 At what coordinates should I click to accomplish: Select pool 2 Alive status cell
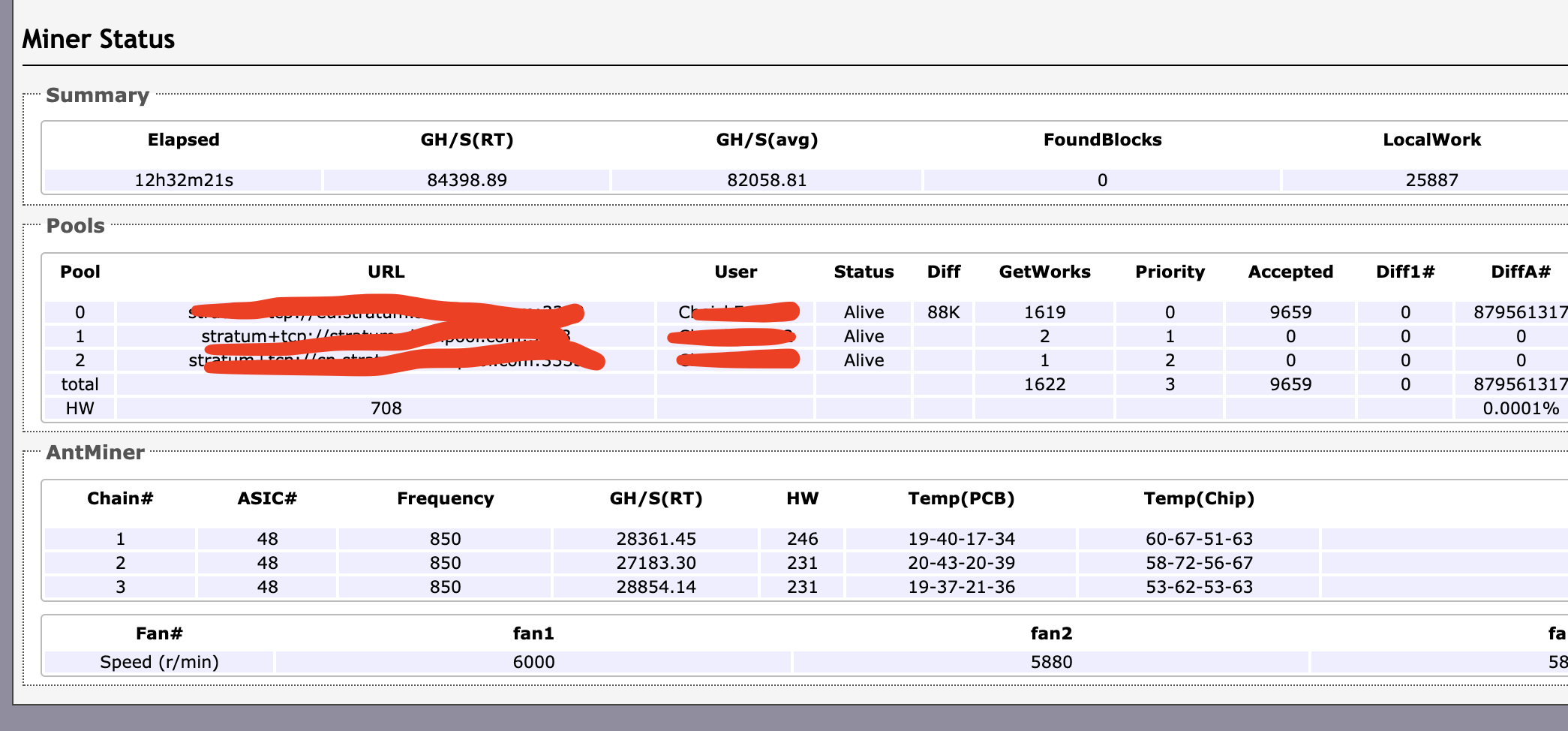[864, 360]
